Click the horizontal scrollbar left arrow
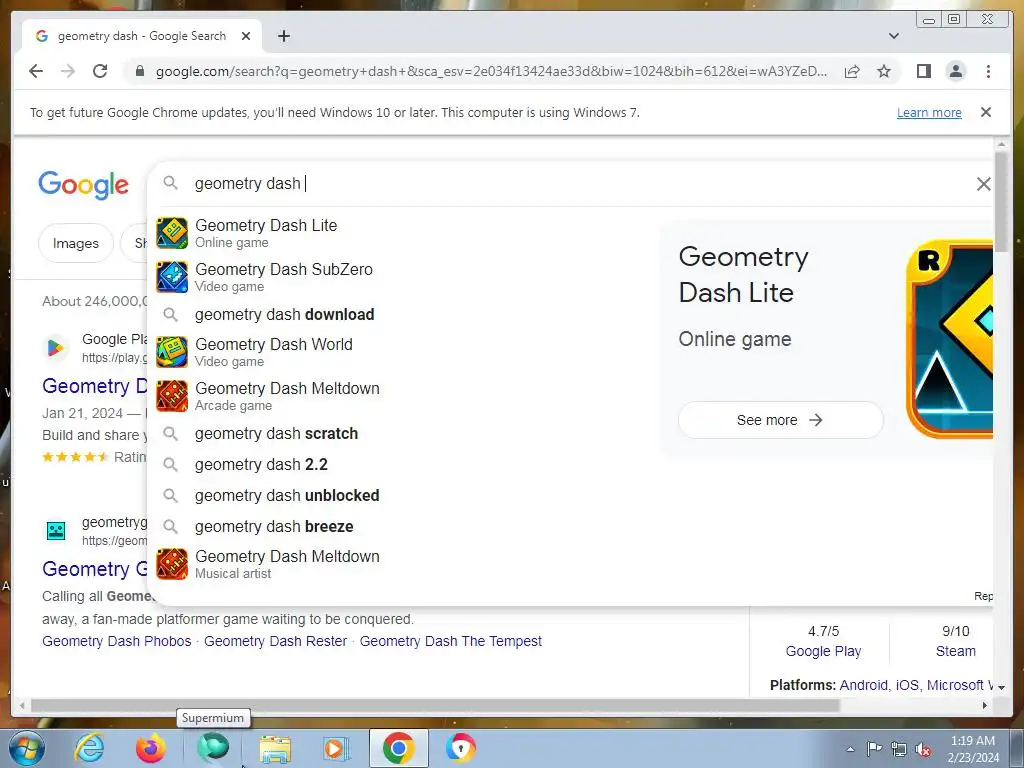 pos(22,705)
